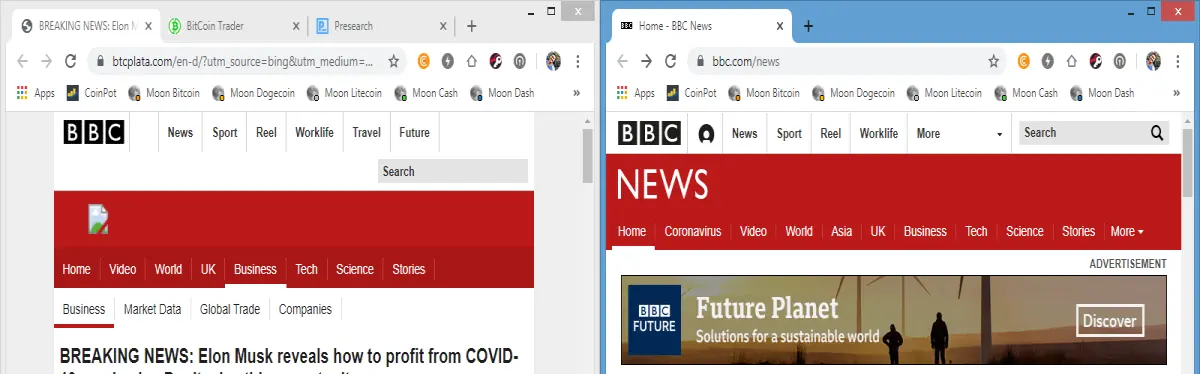Open Coronavirus section on BBC News
The image size is (1200, 374).
click(x=693, y=231)
